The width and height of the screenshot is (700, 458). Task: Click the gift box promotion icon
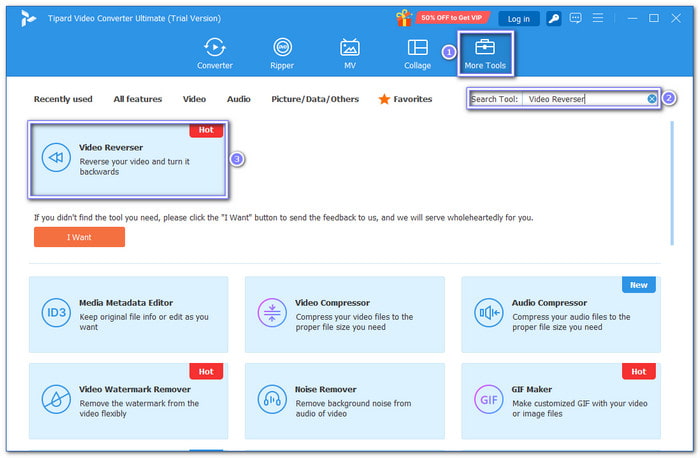pos(404,18)
